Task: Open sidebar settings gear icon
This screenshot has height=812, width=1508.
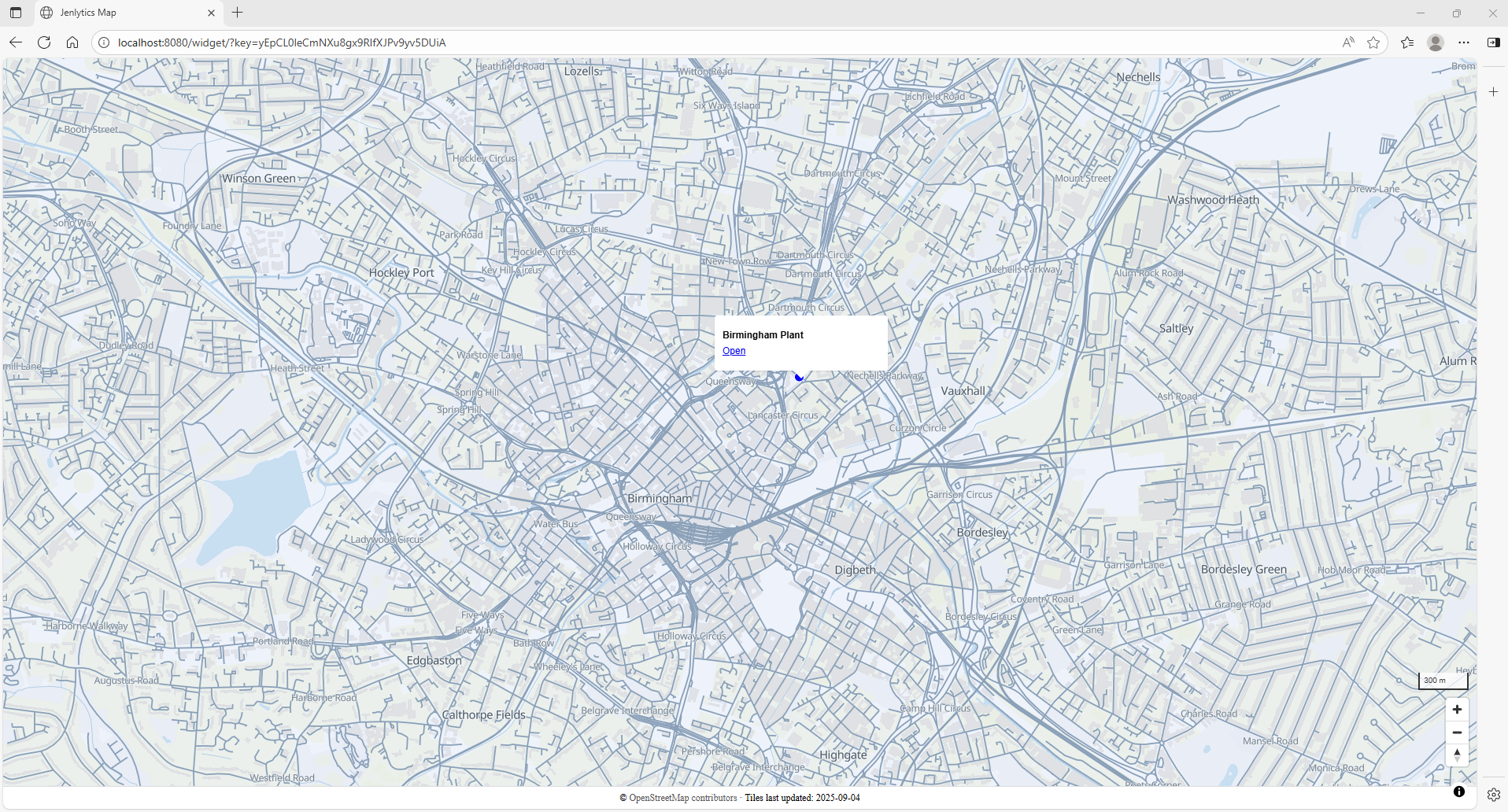Action: point(1493,795)
